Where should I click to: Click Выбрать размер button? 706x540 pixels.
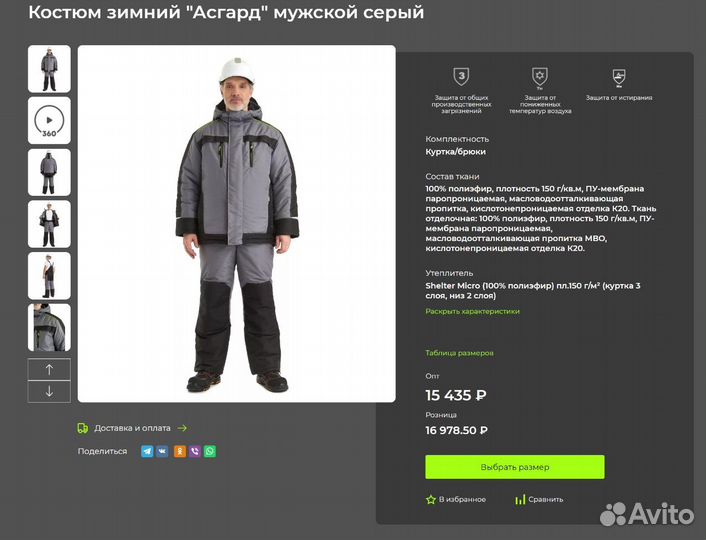pos(515,467)
